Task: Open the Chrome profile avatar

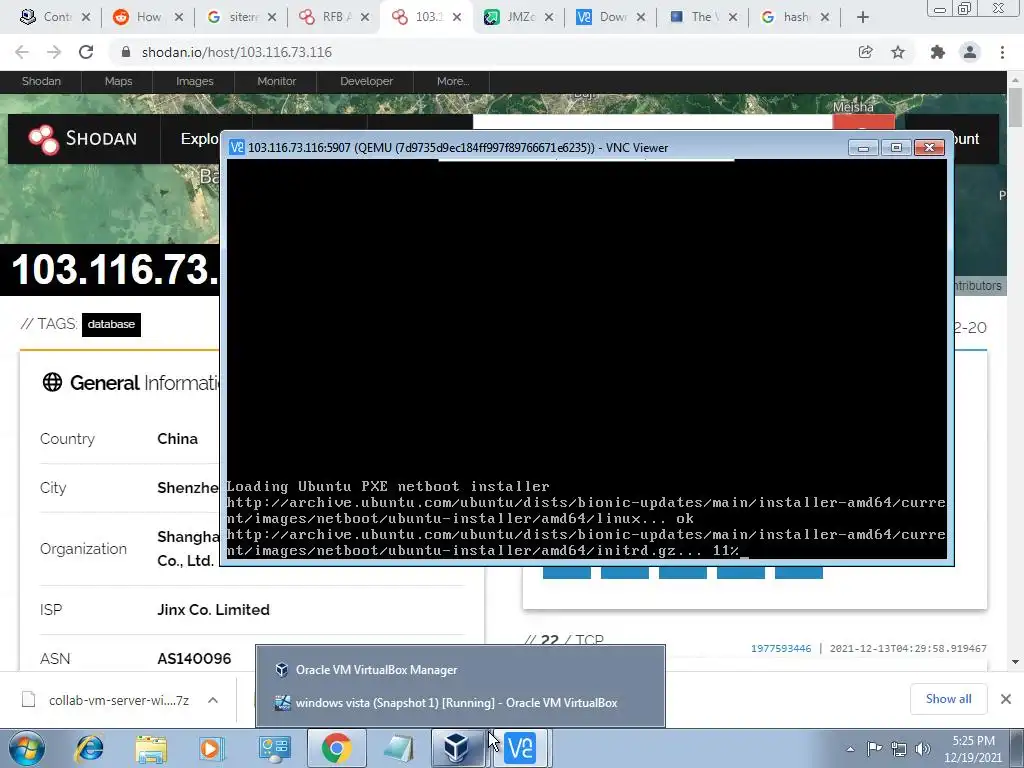Action: tap(970, 52)
